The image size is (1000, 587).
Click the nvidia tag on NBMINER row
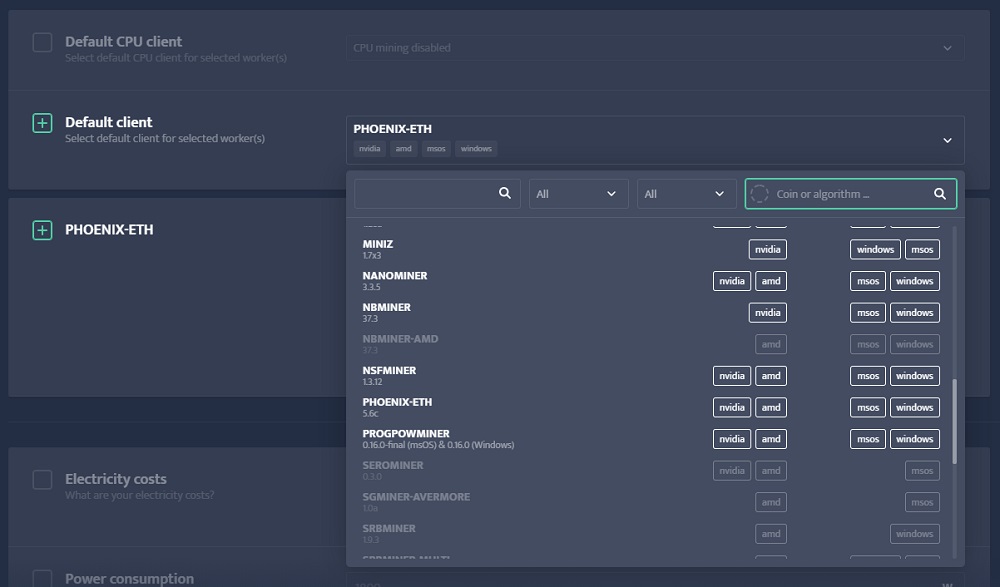click(768, 313)
